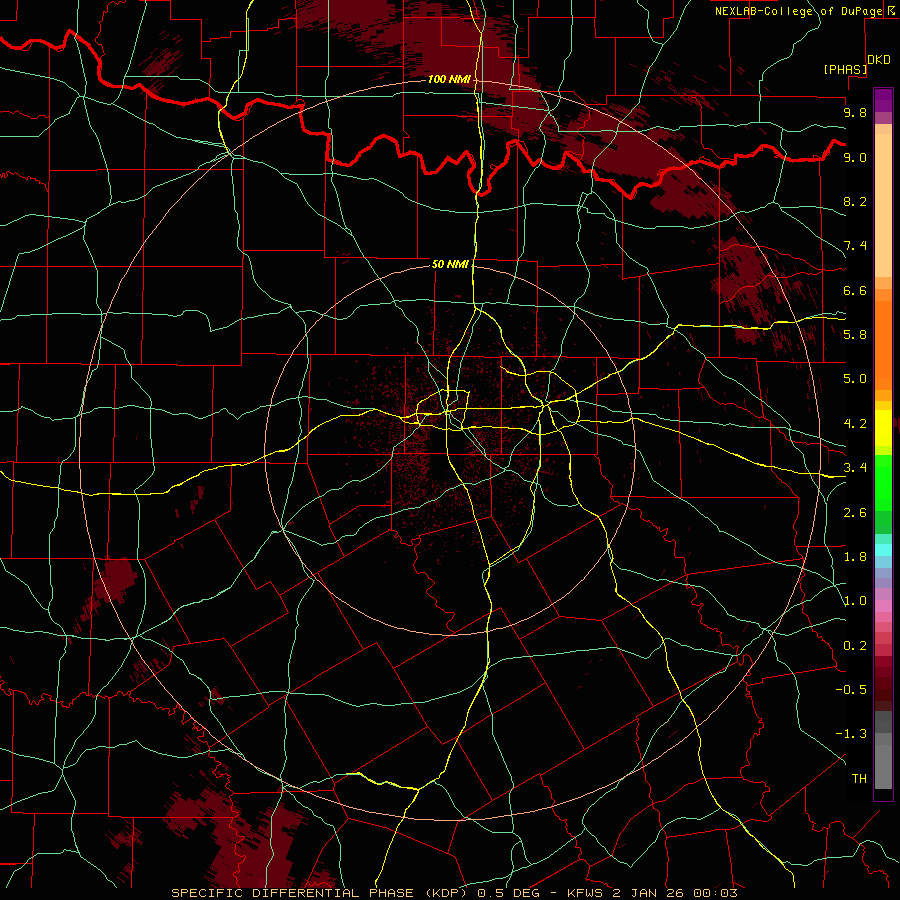This screenshot has width=900, height=900.
Task: Click the 7.4 scale value
Action: click(x=855, y=246)
